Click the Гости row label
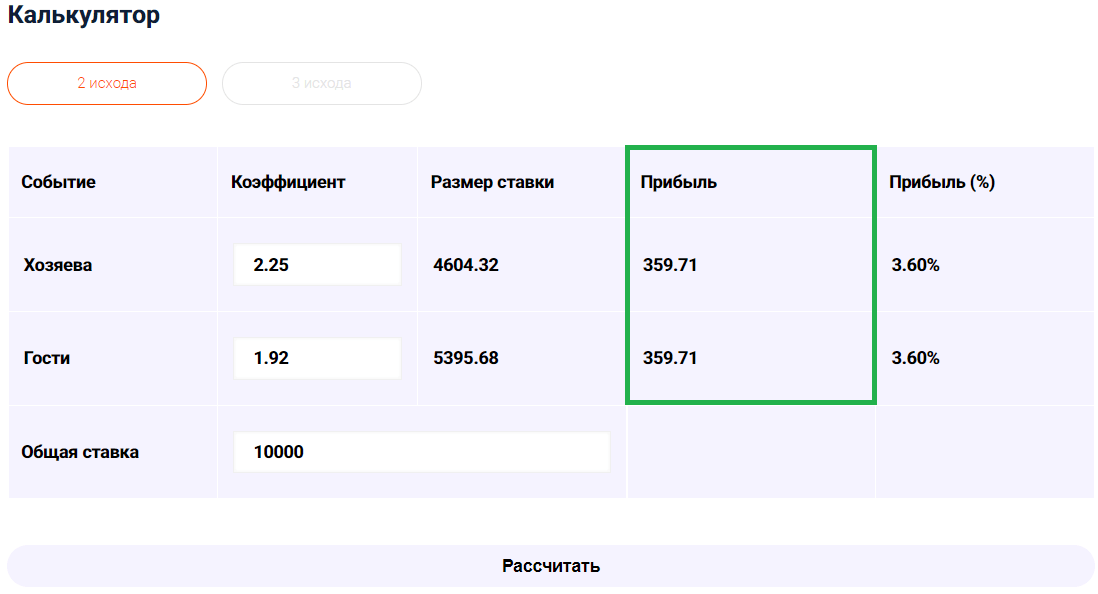The width and height of the screenshot is (1098, 594). 47,358
